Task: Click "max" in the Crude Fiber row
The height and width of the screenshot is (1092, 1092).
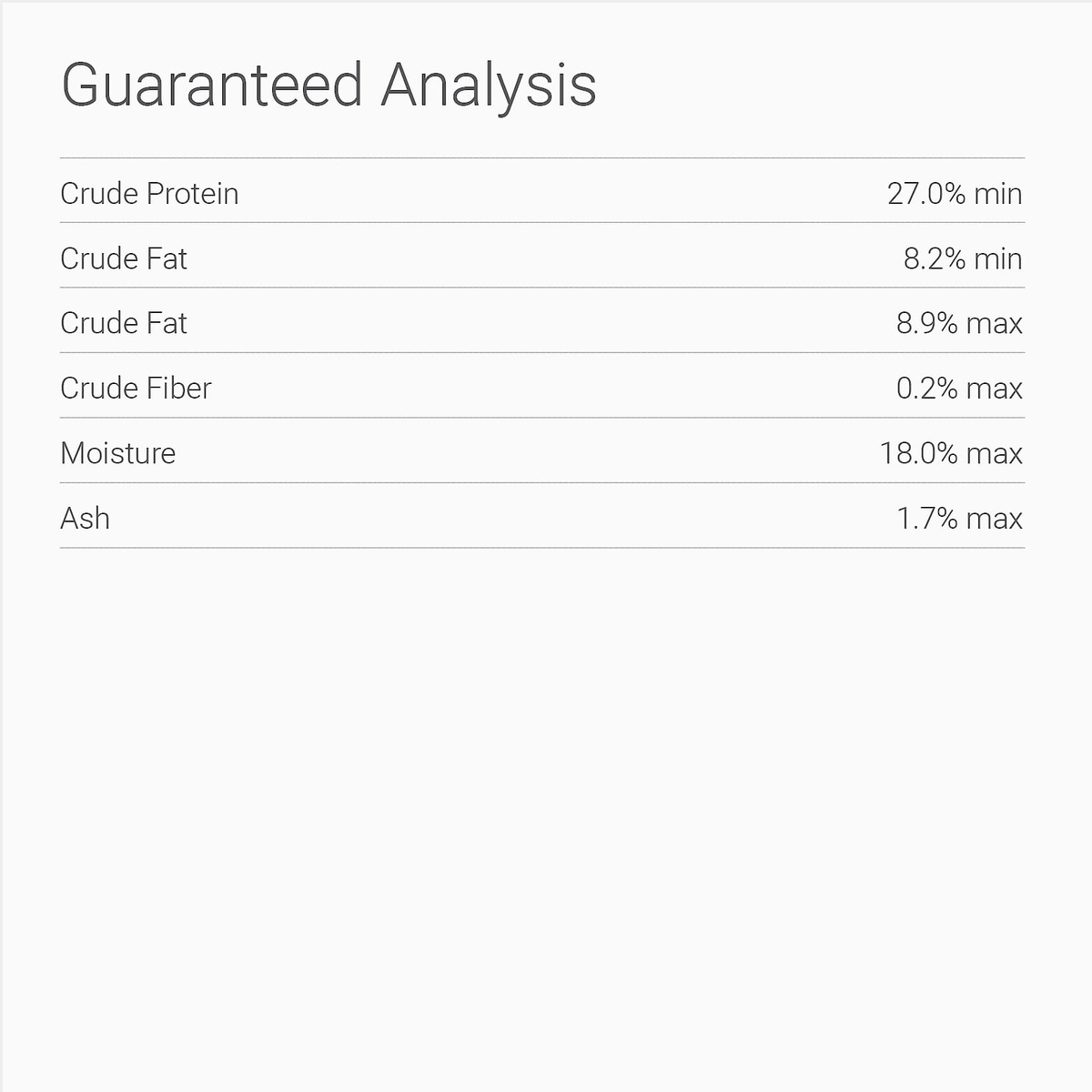Action: click(x=995, y=389)
